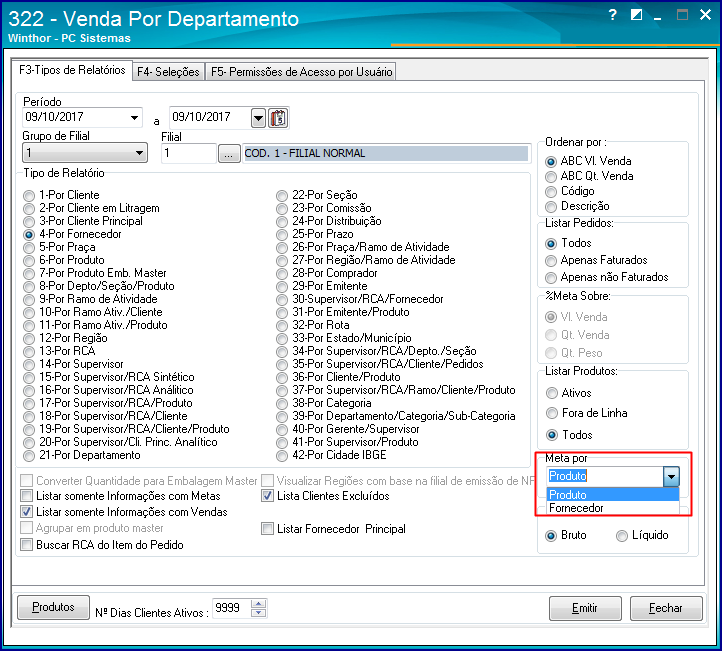Click the help question mark icon
Image resolution: width=722 pixels, height=651 pixels.
pos(612,15)
